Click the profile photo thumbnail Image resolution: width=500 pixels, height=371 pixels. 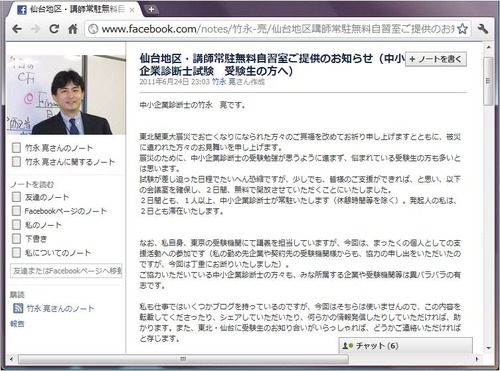coord(66,95)
